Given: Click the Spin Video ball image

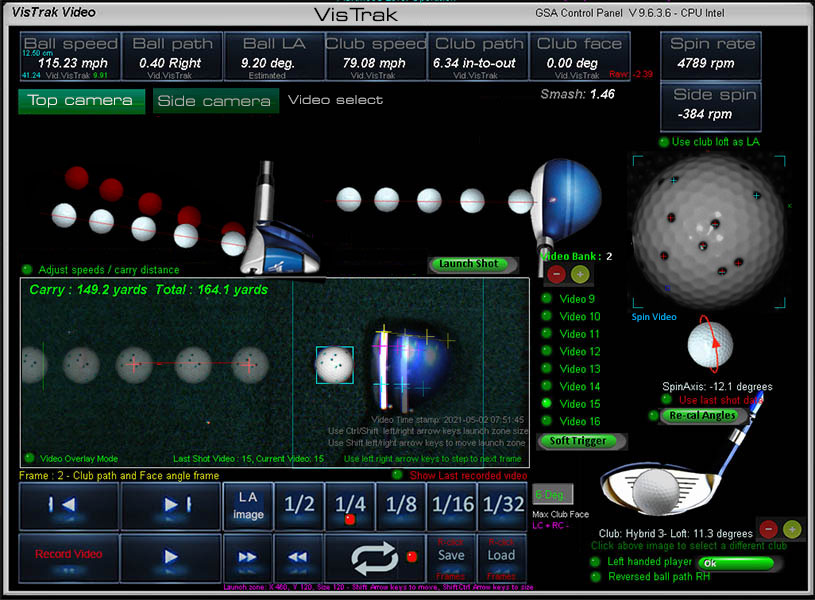Looking at the screenshot, I should [709, 231].
